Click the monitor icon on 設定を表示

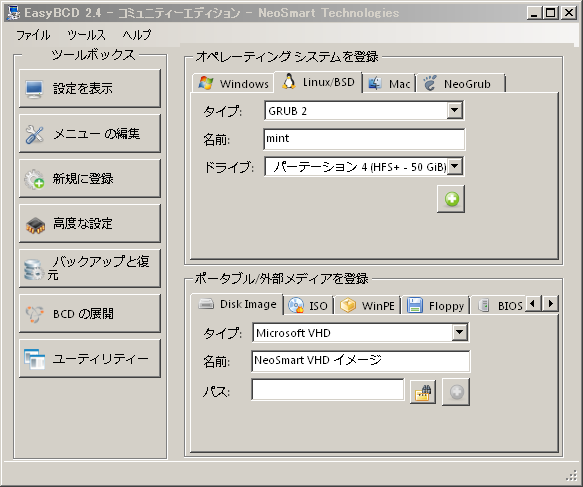34,89
